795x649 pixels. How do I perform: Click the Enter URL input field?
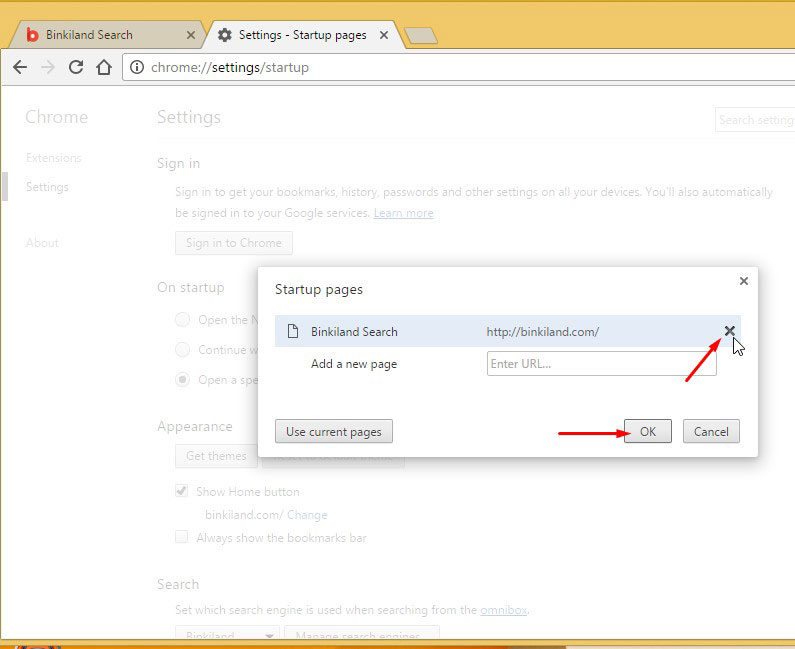(601, 364)
